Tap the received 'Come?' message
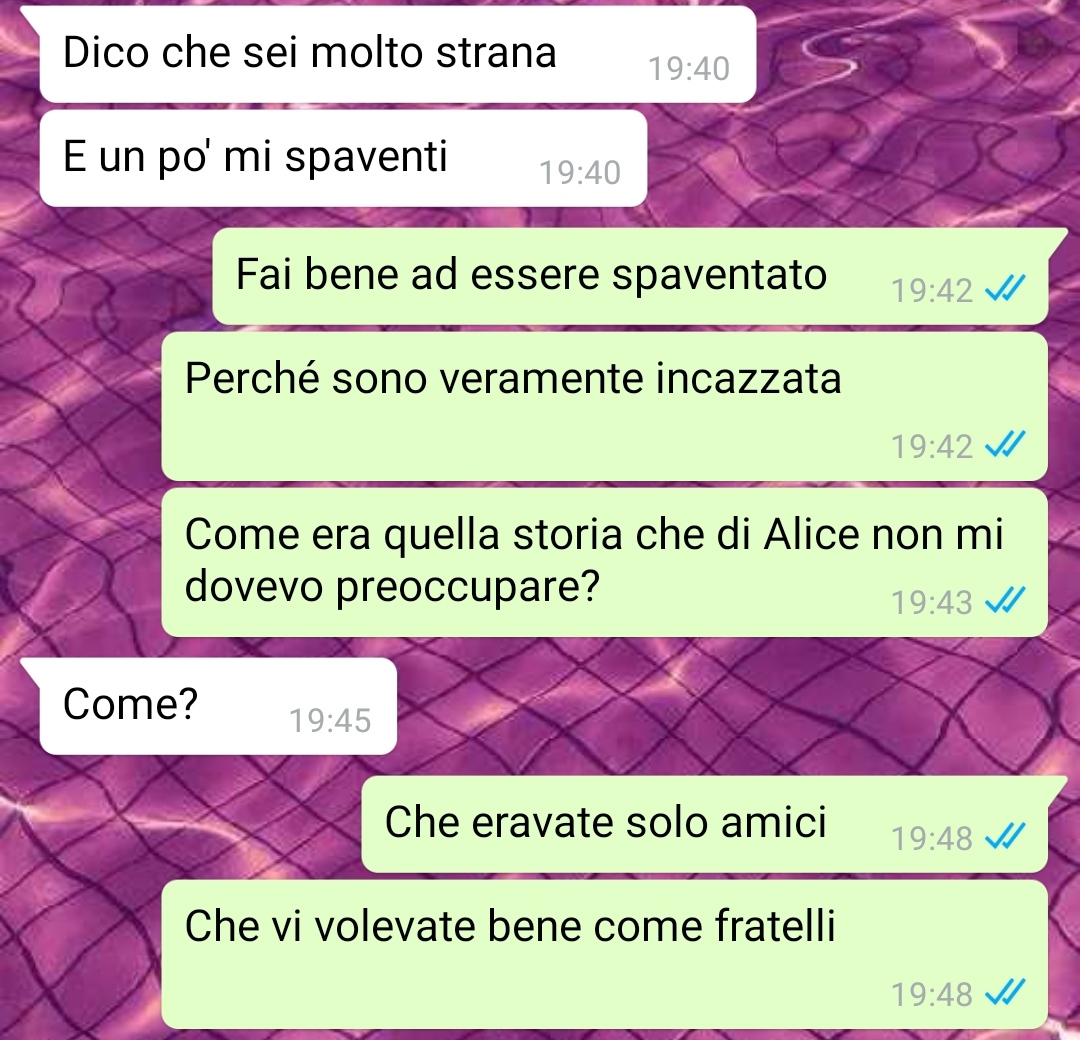The height and width of the screenshot is (1040, 1080). coord(218,706)
